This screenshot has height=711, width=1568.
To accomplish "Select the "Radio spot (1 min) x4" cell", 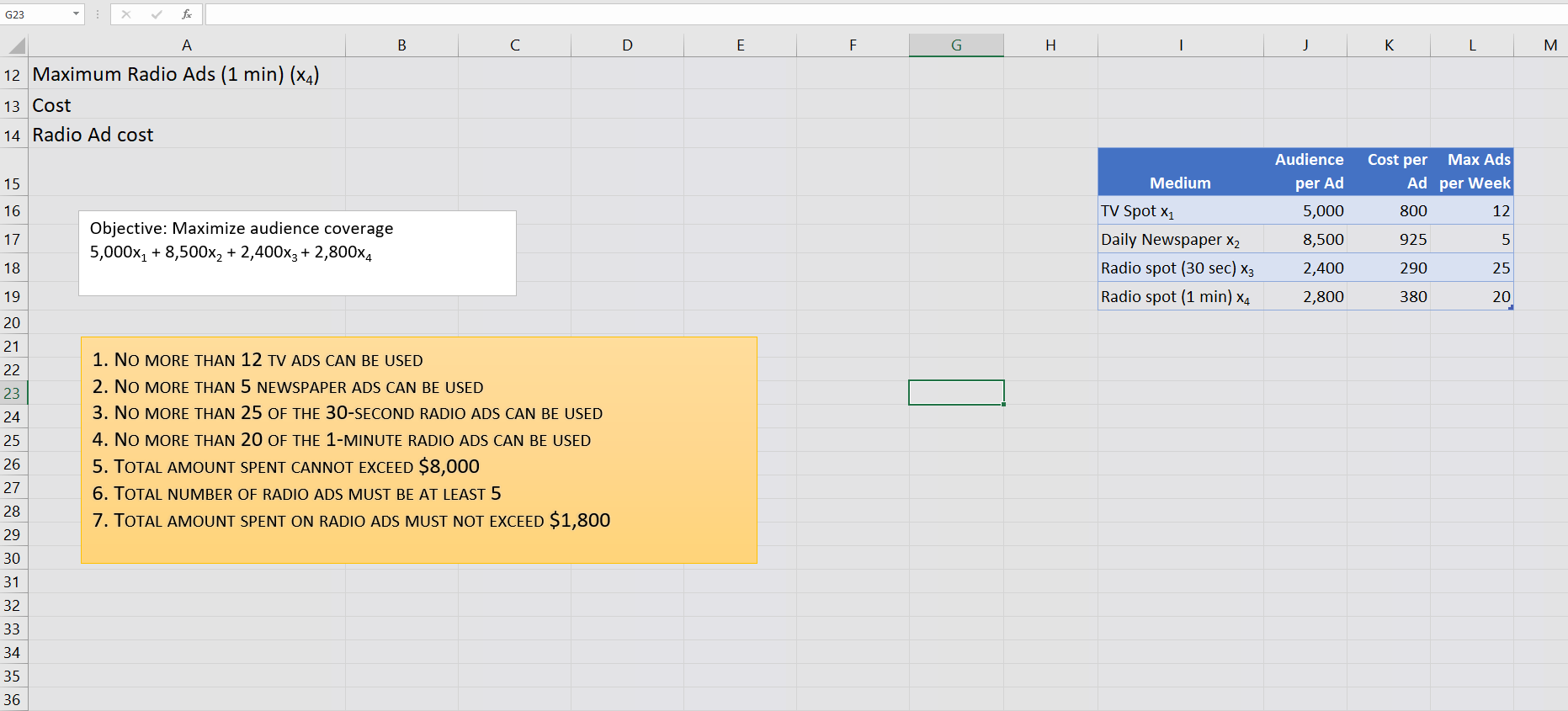I will (1181, 296).
